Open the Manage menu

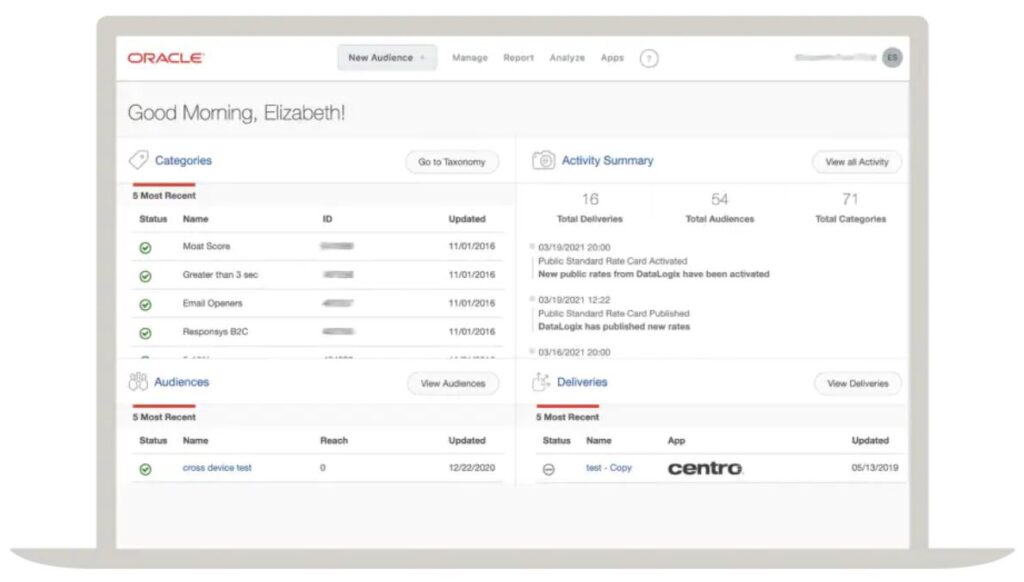click(x=469, y=58)
